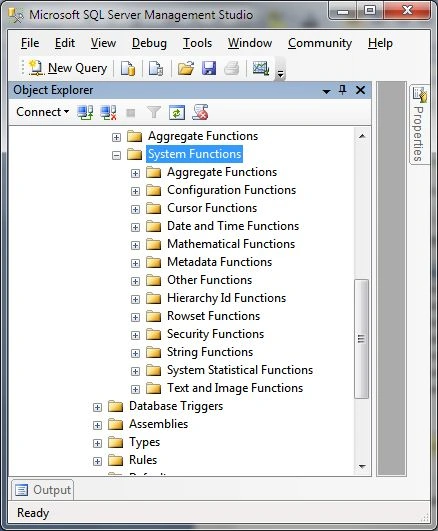Open the Tools menu
This screenshot has width=438, height=531.
[197, 43]
